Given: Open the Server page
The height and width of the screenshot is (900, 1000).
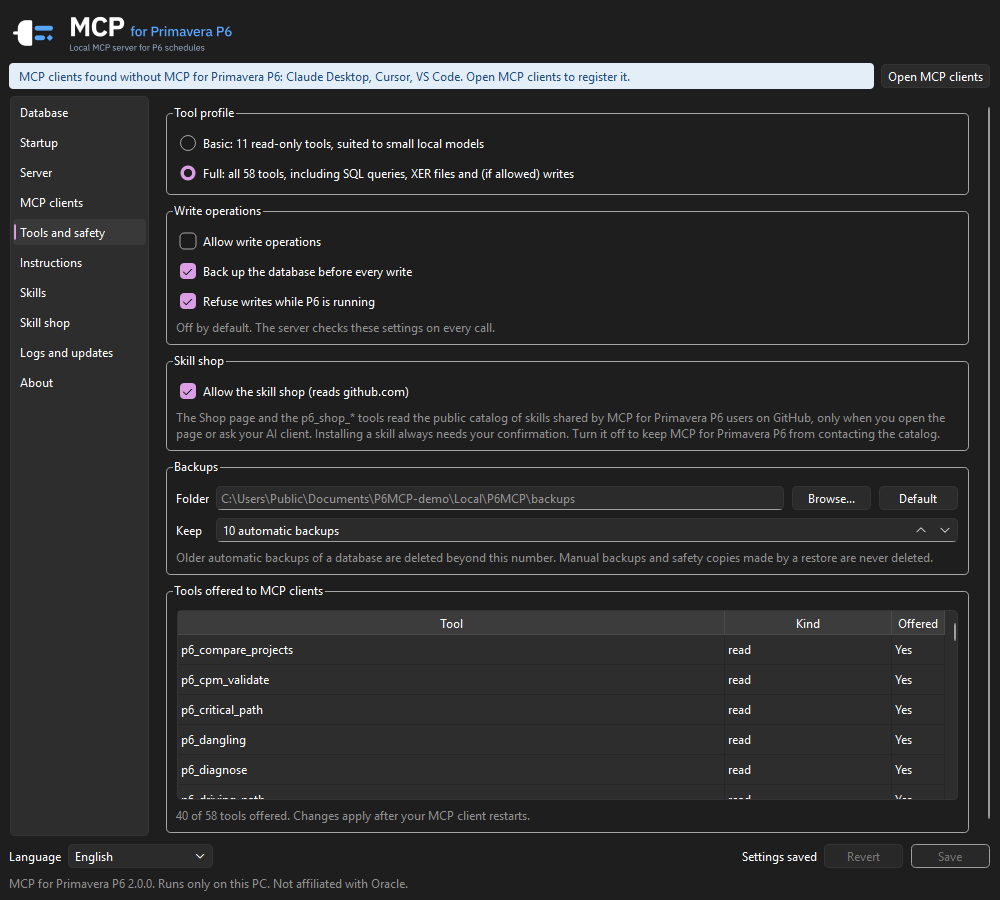Looking at the screenshot, I should (79, 173).
